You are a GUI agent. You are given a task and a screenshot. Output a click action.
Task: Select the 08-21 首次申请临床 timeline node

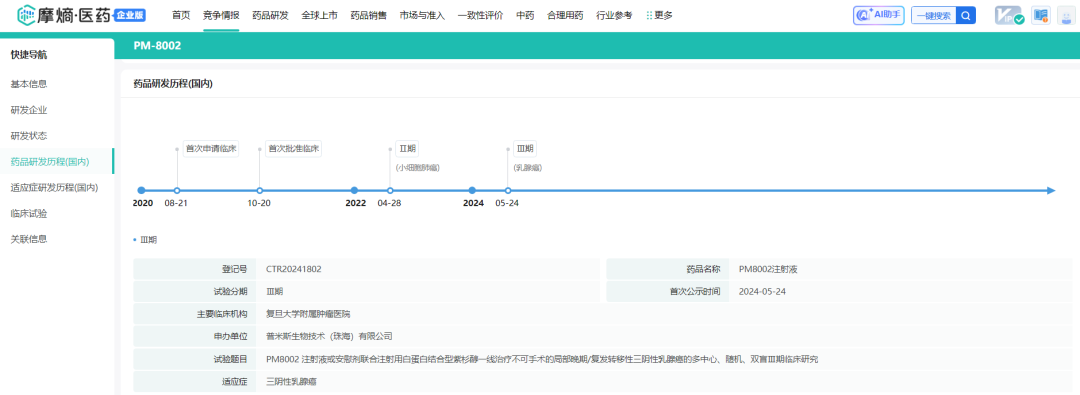(x=177, y=190)
